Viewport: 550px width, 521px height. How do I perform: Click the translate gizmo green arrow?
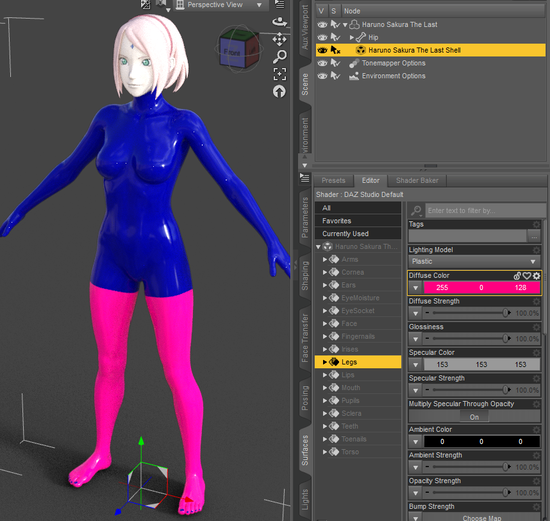click(x=141, y=441)
